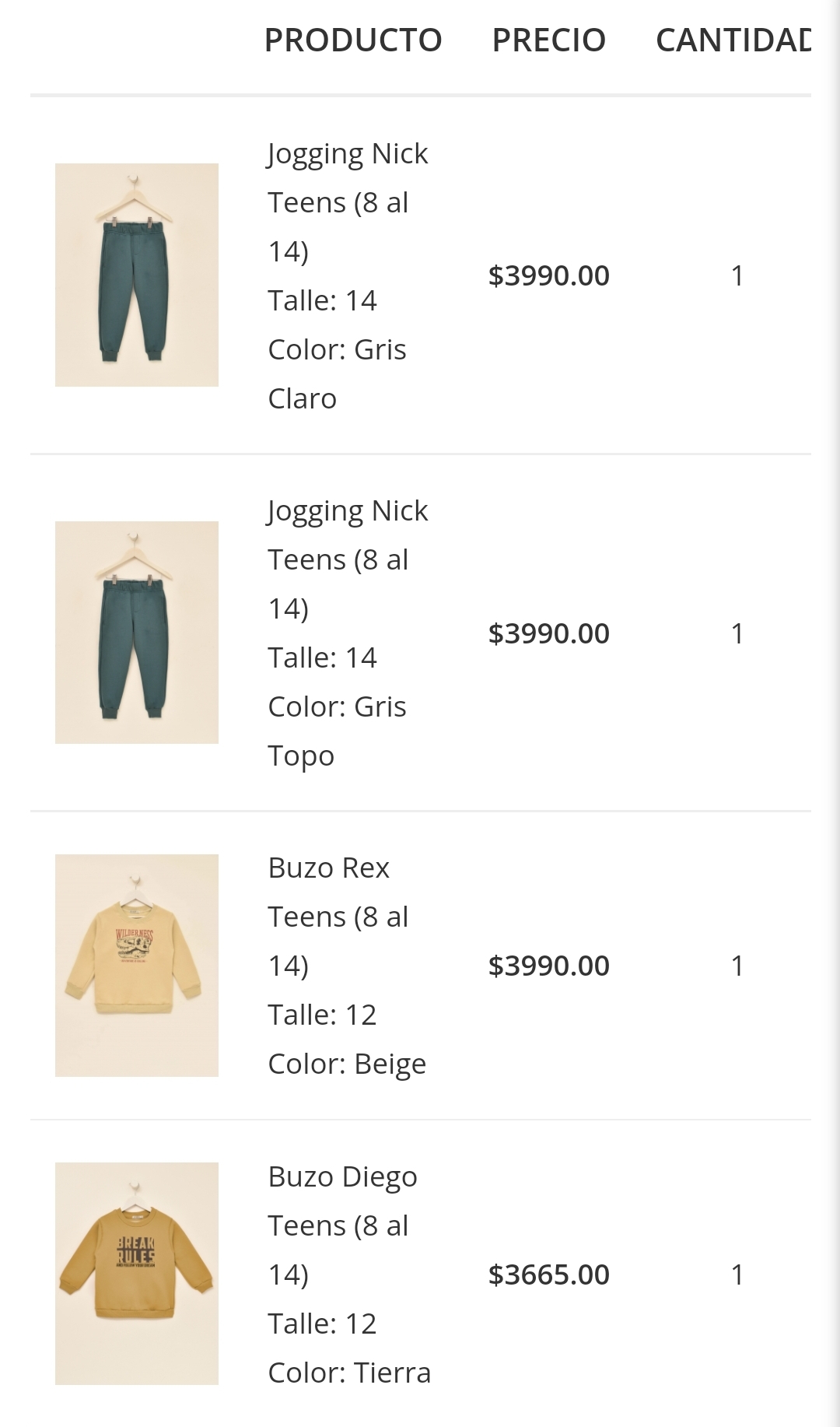Click the quantity value for Buzo Diego
The width and height of the screenshot is (840, 1427).
737,1274
